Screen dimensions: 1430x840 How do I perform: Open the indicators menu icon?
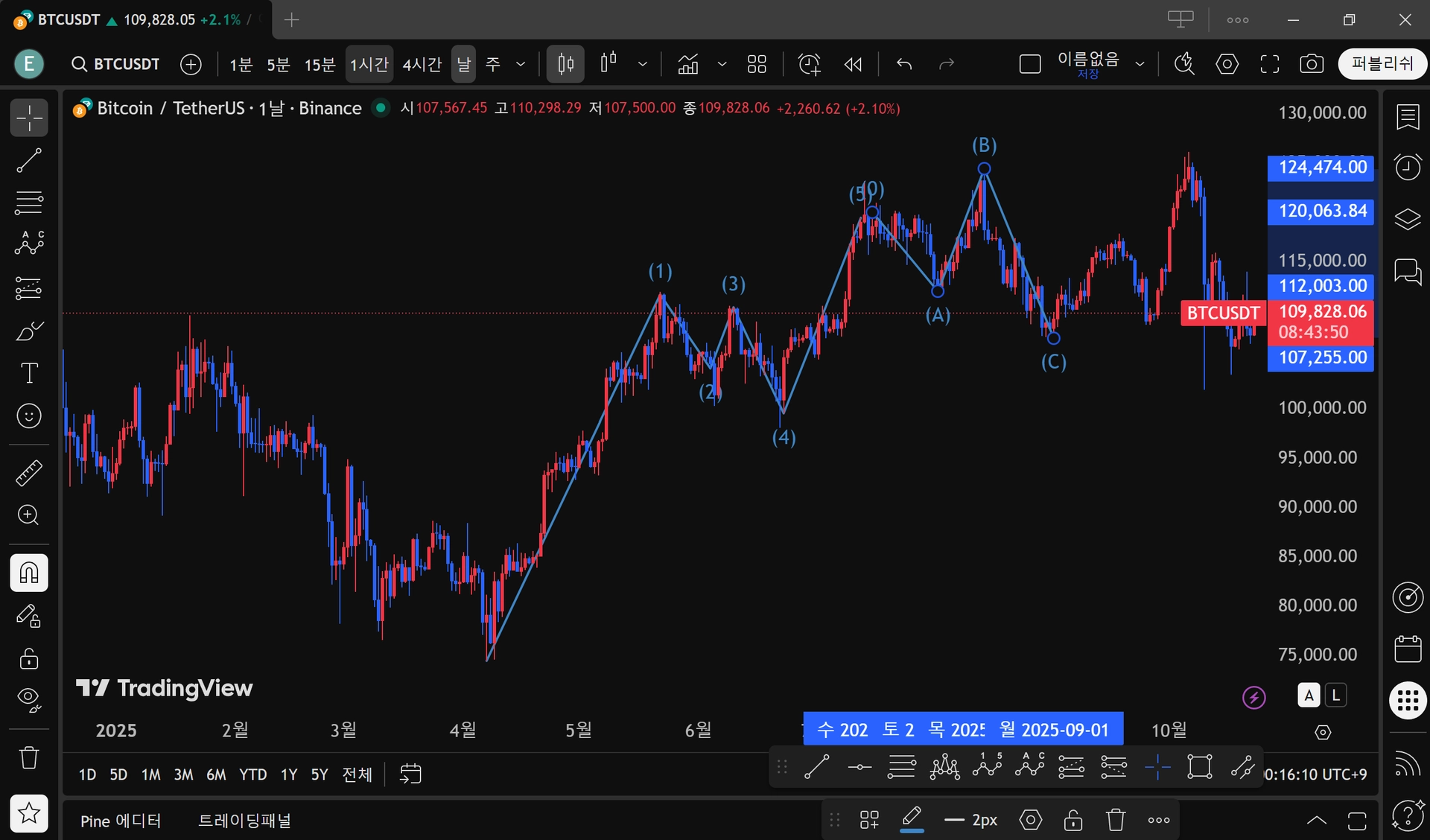(x=688, y=65)
